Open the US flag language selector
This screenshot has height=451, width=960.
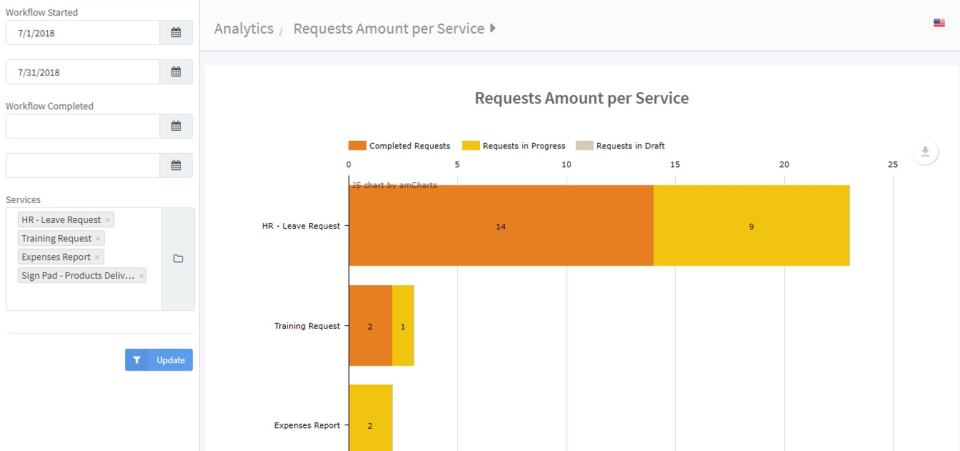(938, 23)
